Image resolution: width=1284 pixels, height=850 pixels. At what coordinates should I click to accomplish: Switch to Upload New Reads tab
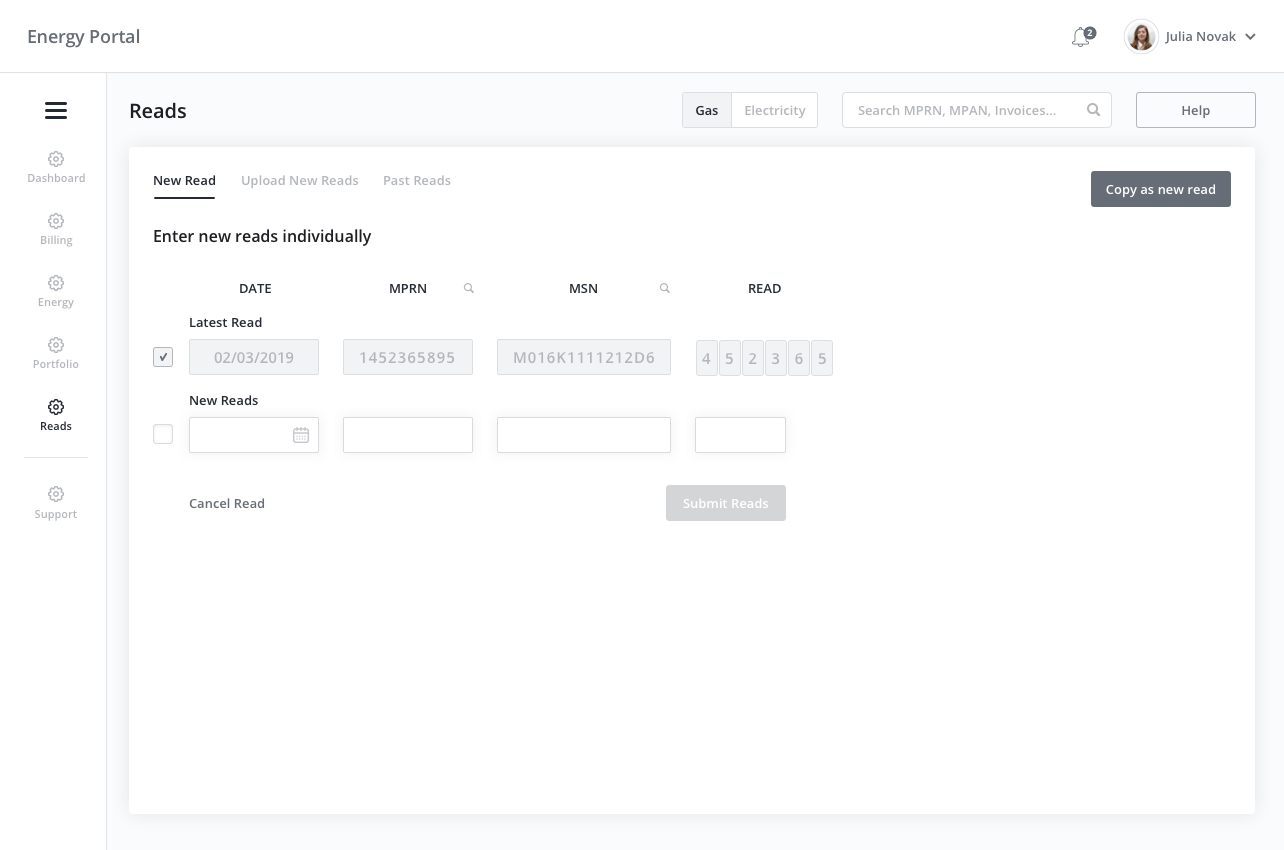coord(299,181)
